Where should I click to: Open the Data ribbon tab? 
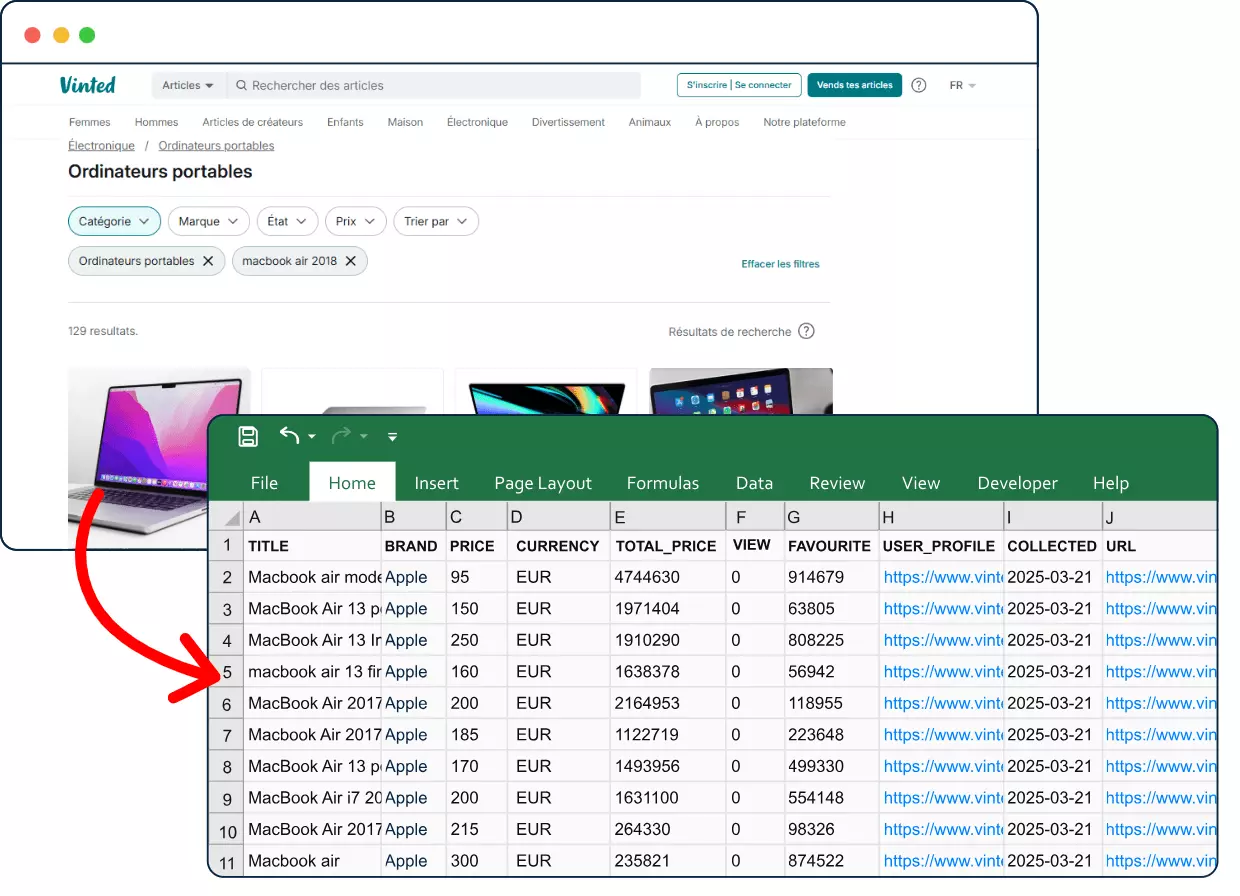click(x=754, y=482)
